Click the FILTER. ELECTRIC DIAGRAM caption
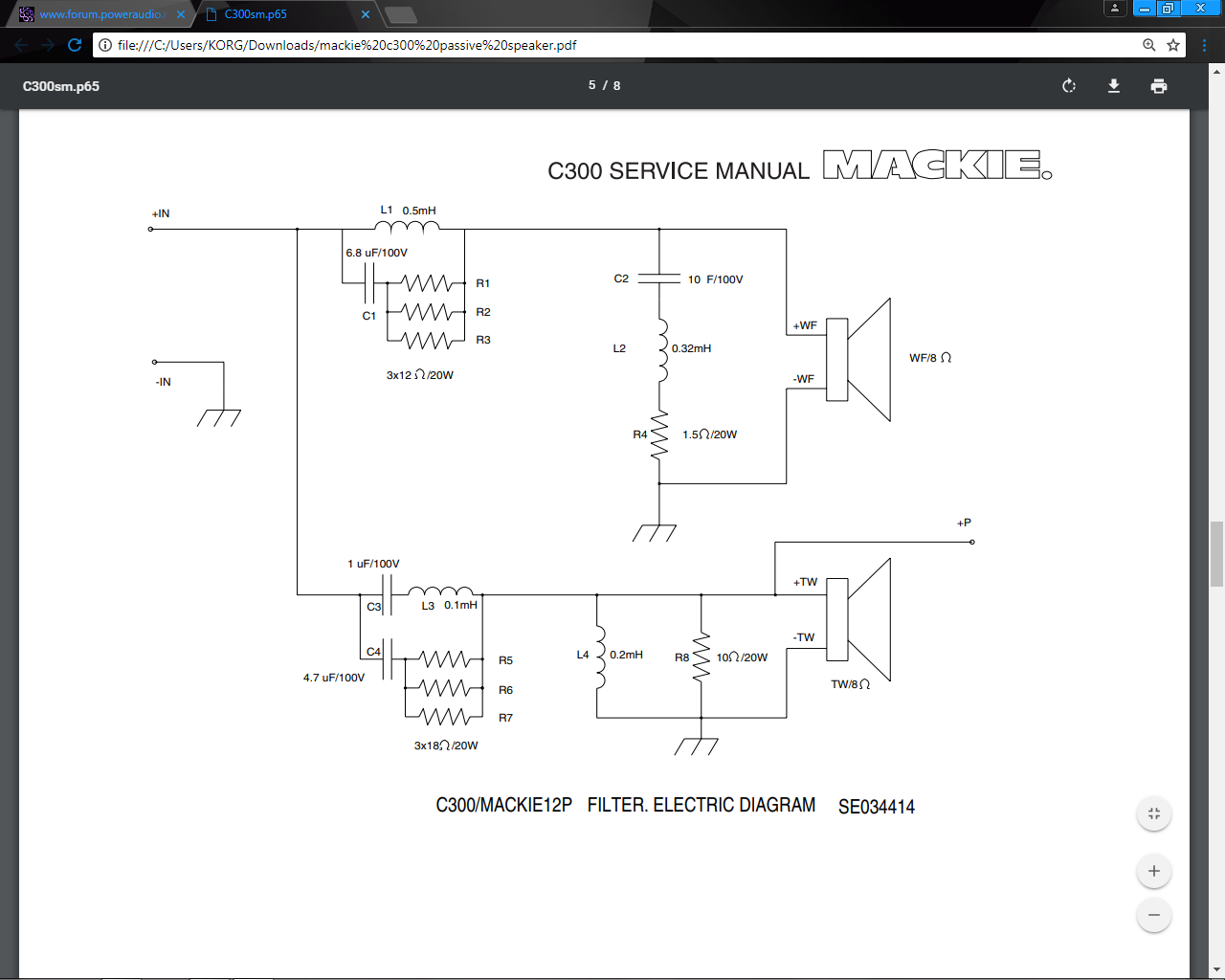The width and height of the screenshot is (1225, 980). (x=702, y=805)
